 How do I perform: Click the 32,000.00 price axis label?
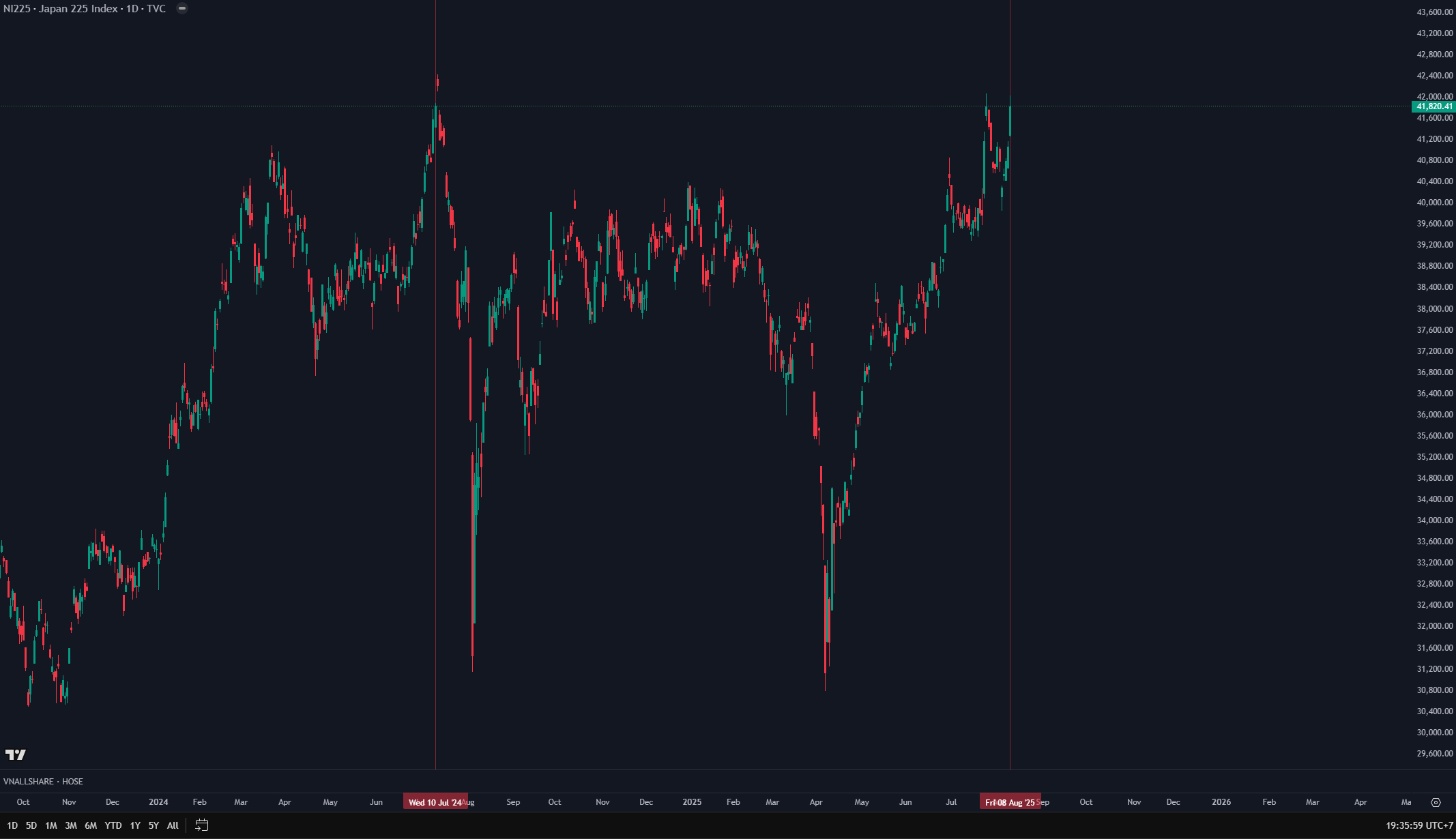(x=1435, y=625)
